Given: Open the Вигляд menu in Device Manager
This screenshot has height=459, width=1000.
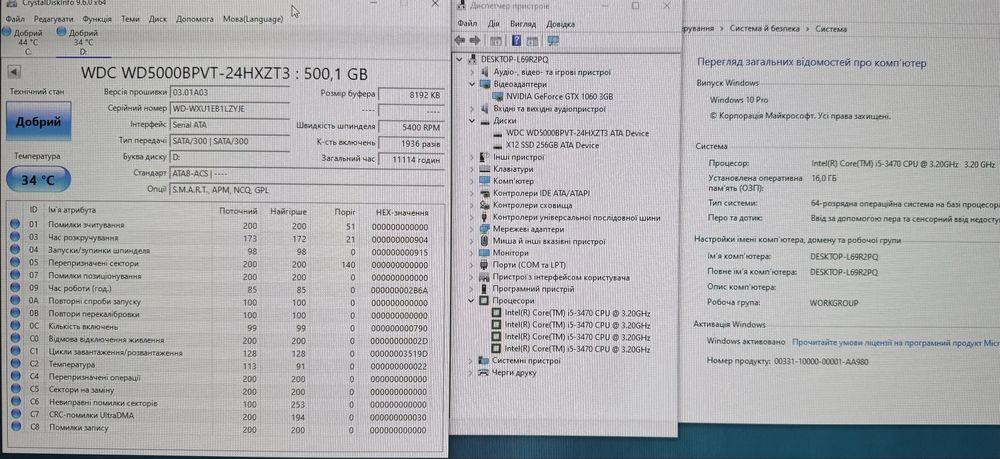Looking at the screenshot, I should point(523,24).
